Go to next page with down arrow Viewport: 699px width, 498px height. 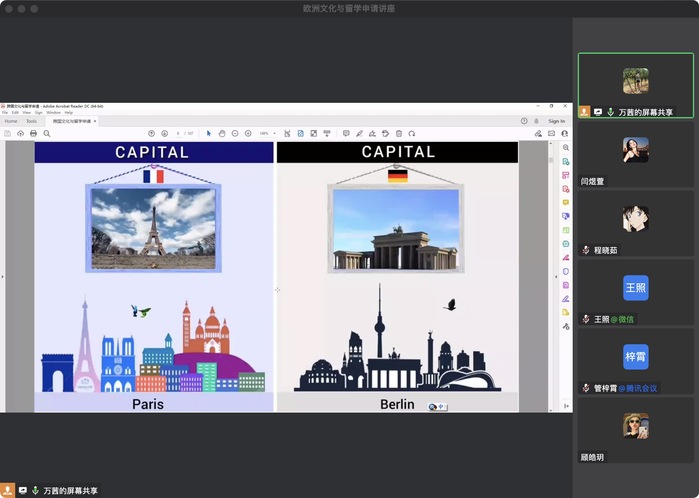click(x=165, y=133)
